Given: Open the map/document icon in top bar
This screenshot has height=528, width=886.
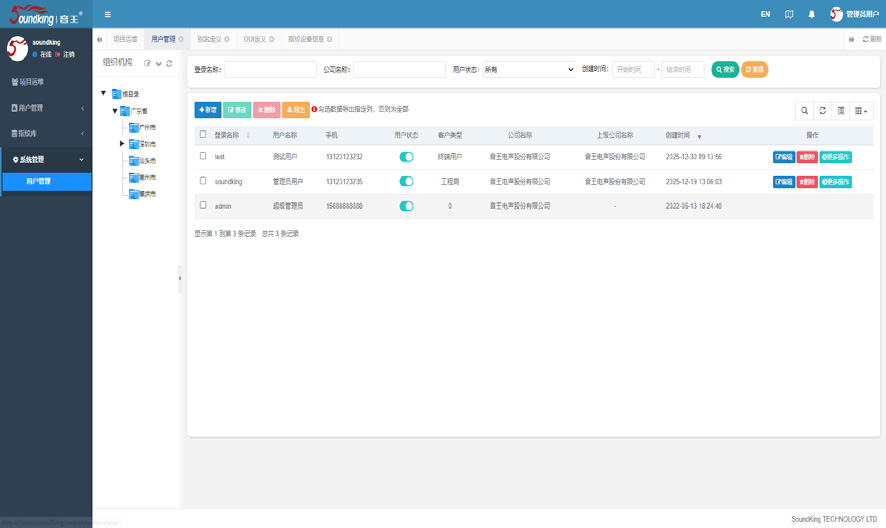Looking at the screenshot, I should click(789, 14).
